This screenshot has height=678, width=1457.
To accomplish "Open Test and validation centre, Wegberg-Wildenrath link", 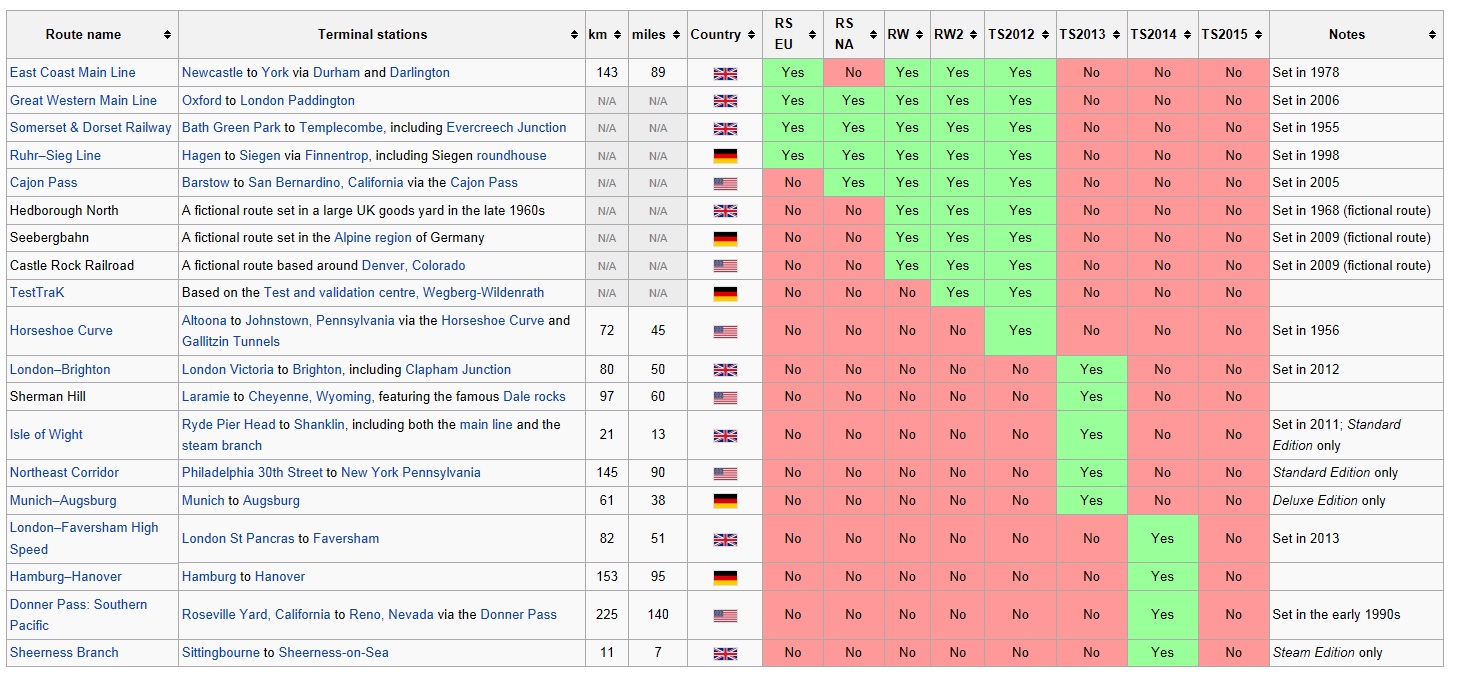I will (x=404, y=292).
